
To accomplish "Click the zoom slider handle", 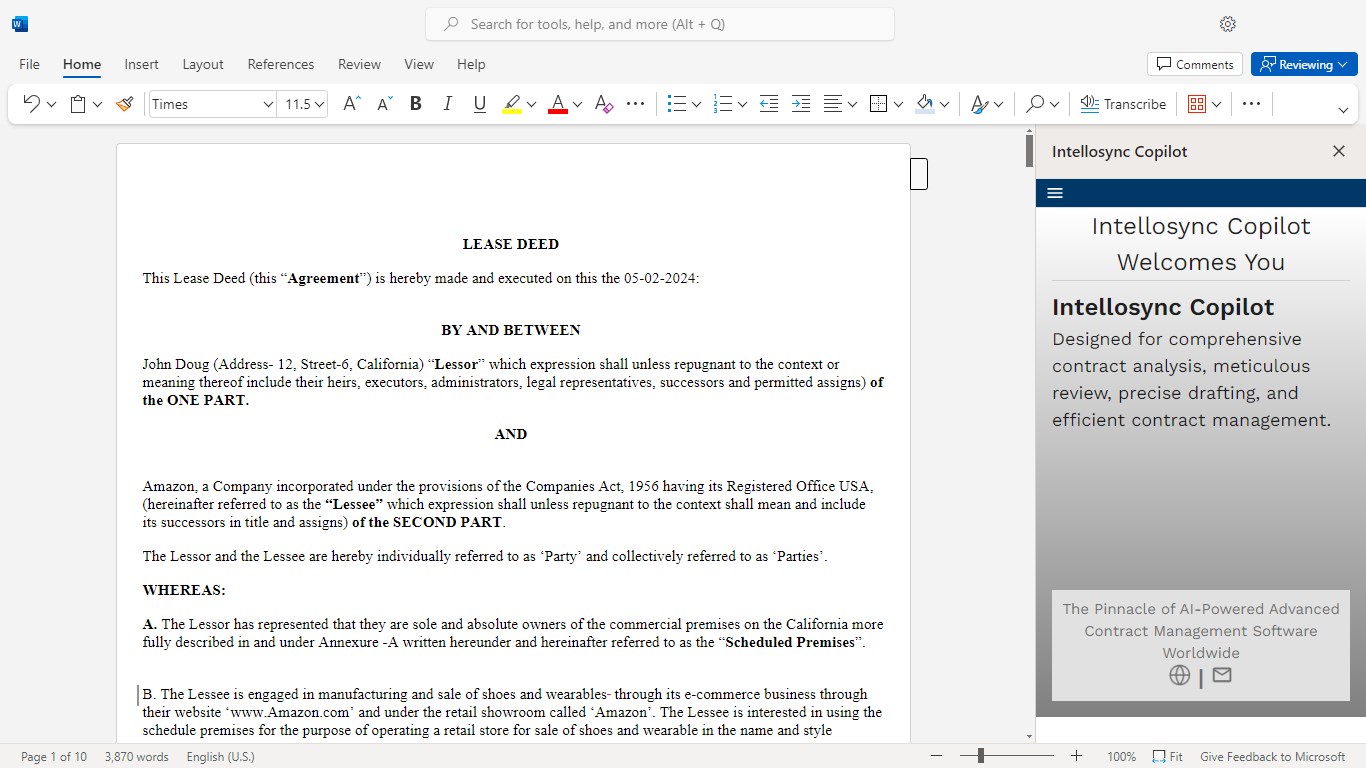I will pyautogui.click(x=981, y=757).
